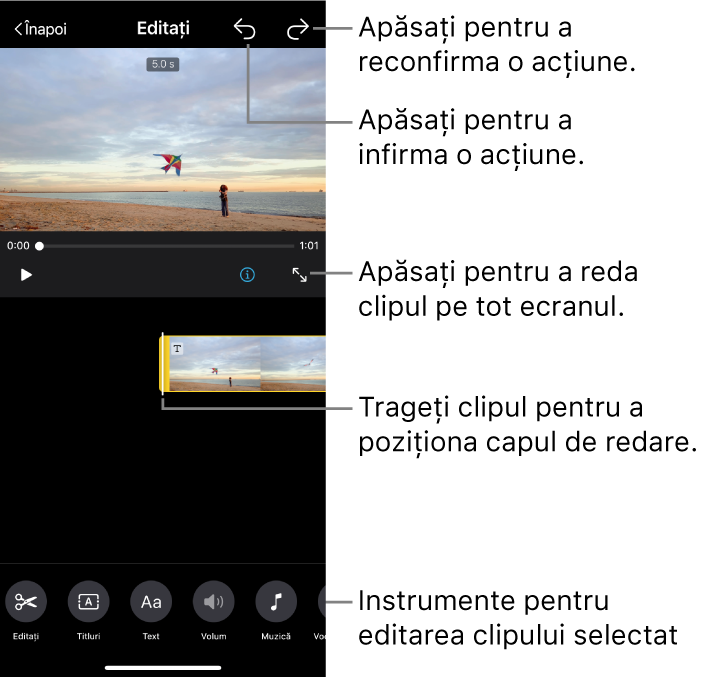The width and height of the screenshot is (726, 678).
Task: Open the Text tool (Aa)
Action: pyautogui.click(x=151, y=602)
